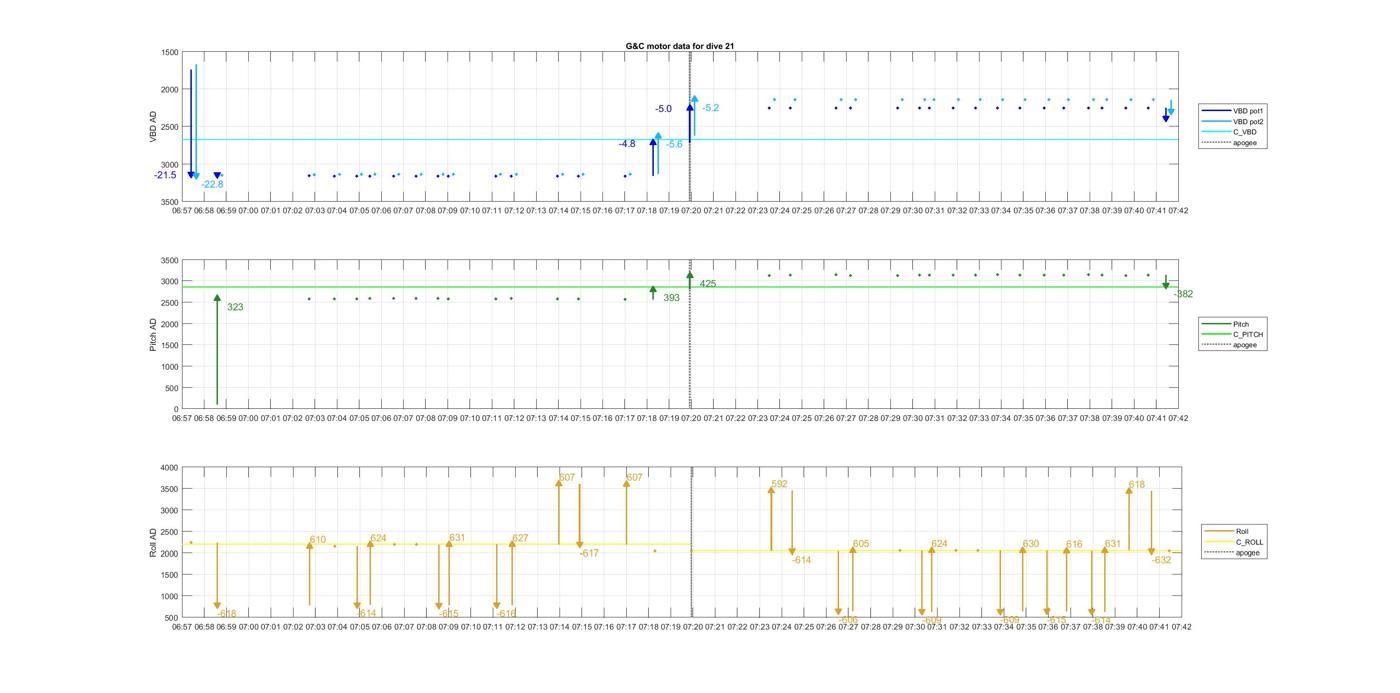This screenshot has height=693, width=1400.
Task: Click the '-22.8' VBD data label
Action: point(212,184)
